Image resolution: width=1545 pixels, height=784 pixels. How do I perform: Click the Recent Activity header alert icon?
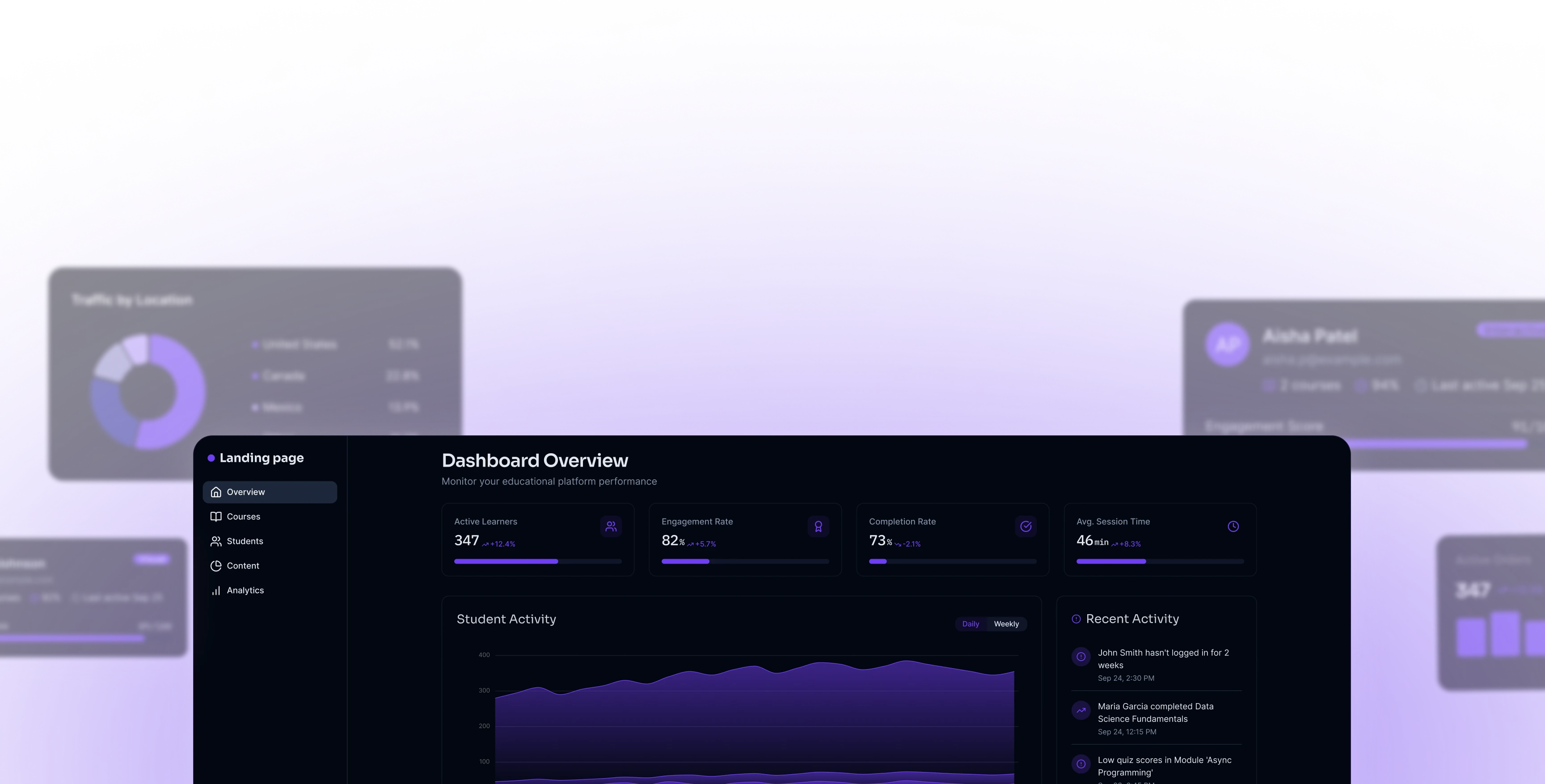pyautogui.click(x=1076, y=619)
